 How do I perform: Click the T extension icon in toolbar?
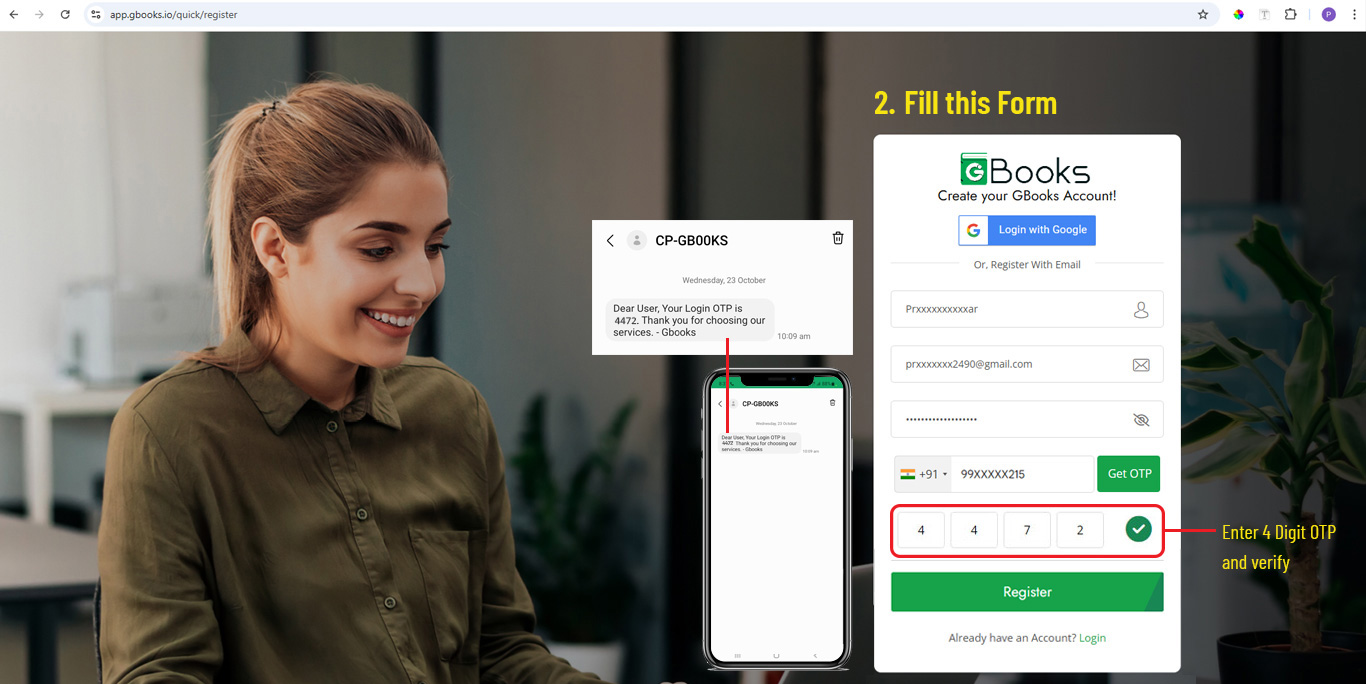[1265, 15]
